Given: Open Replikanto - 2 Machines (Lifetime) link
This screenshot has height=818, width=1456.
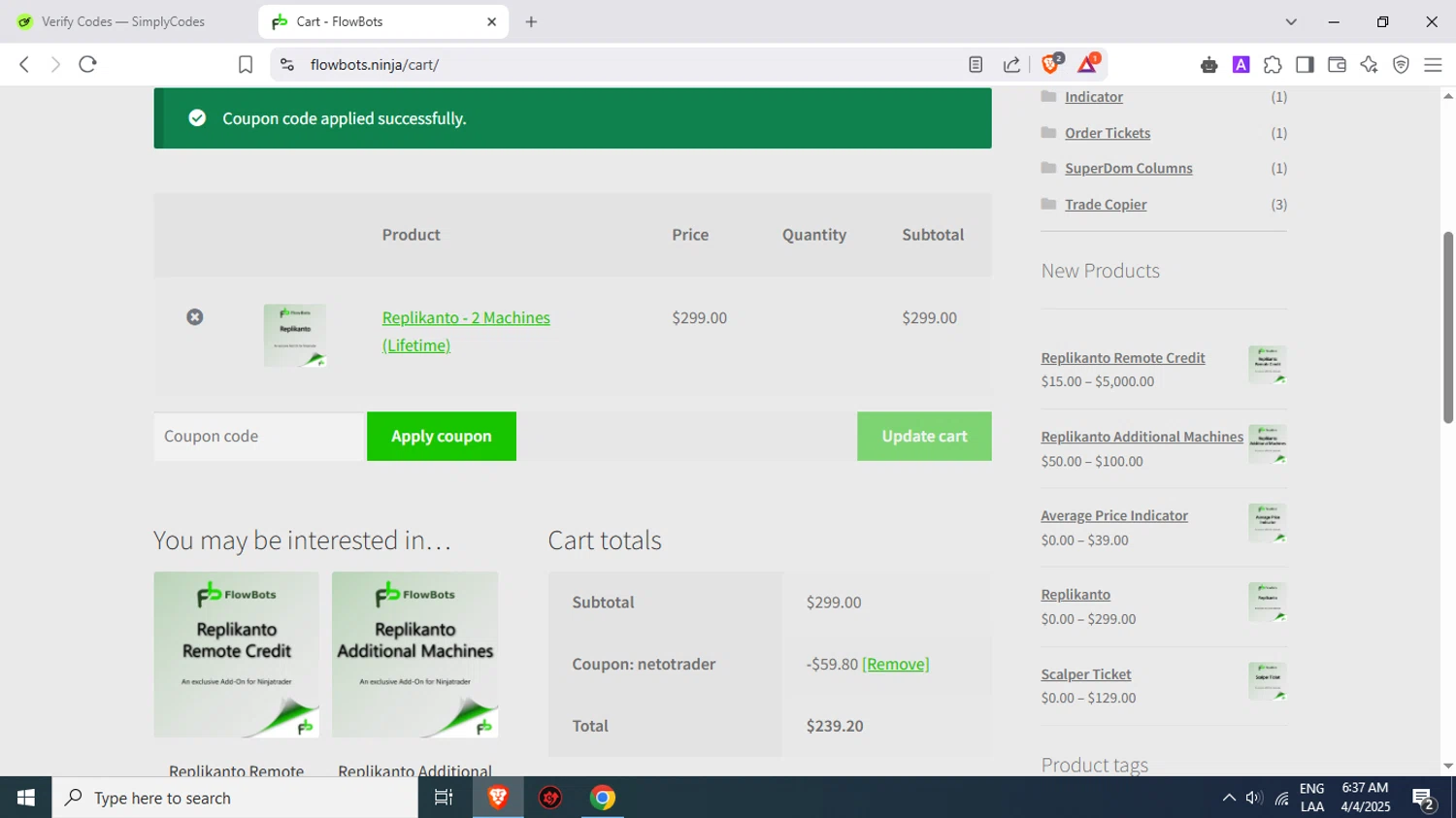Looking at the screenshot, I should (466, 331).
